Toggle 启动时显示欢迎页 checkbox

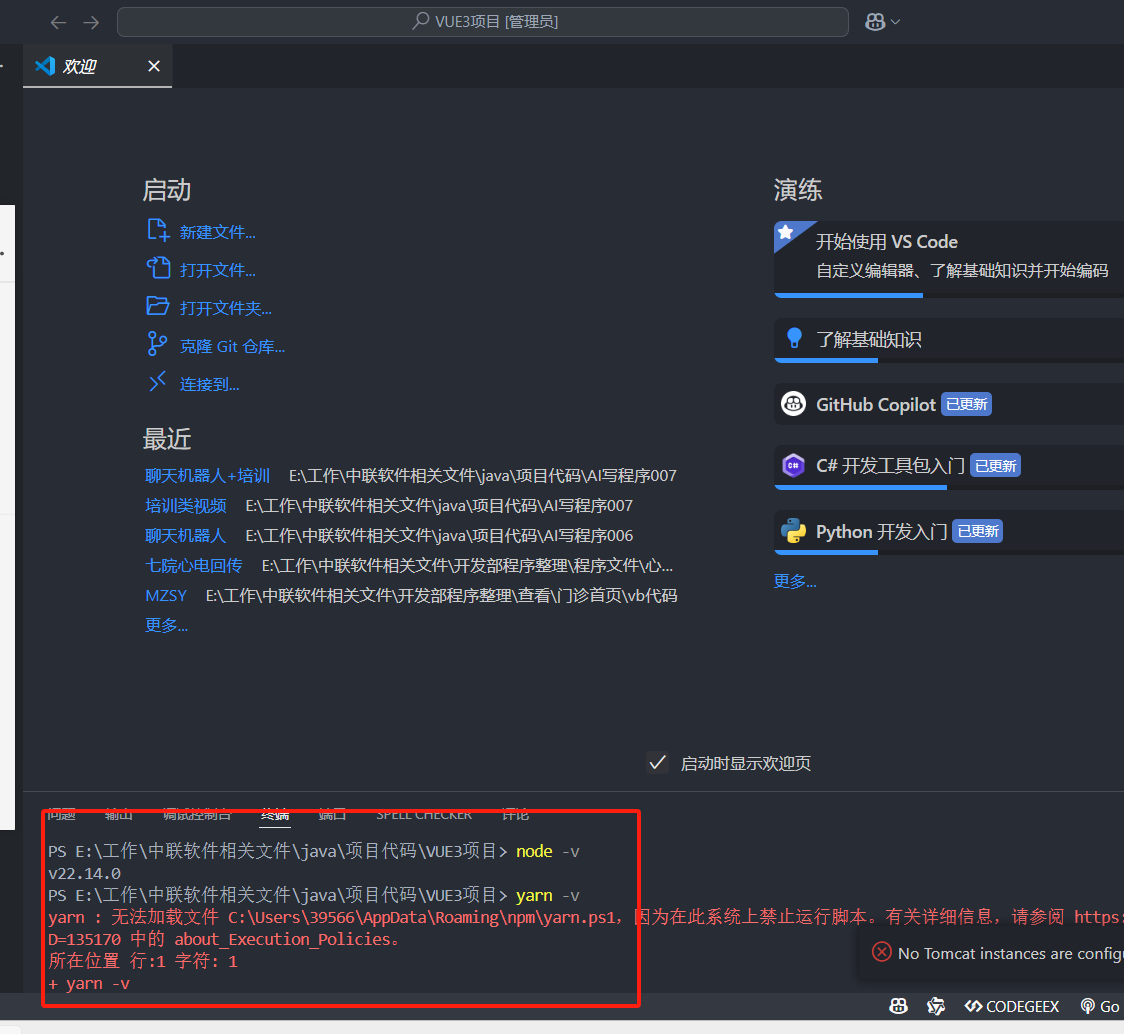click(657, 762)
